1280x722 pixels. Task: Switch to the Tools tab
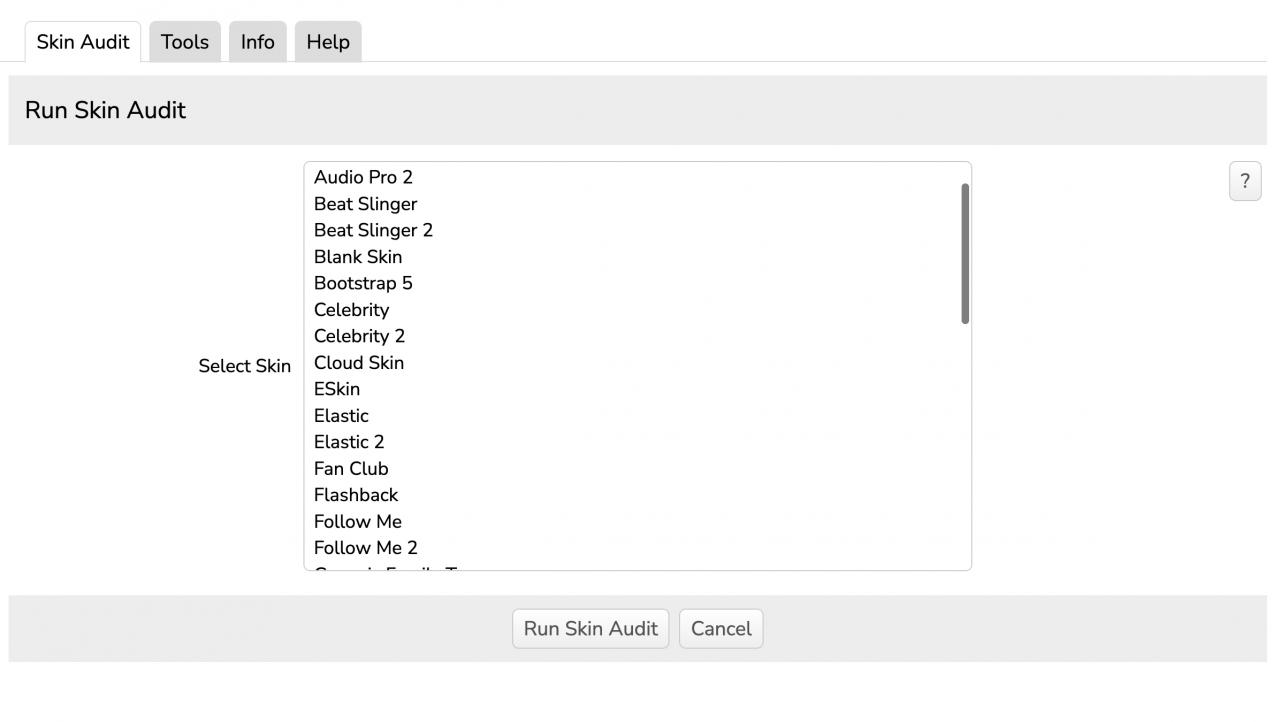pos(185,42)
